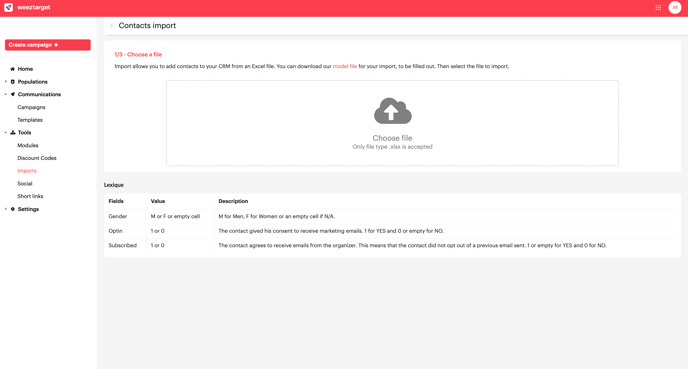Click the '1 or 0' value in Optin row
688x369 pixels.
pyautogui.click(x=158, y=231)
